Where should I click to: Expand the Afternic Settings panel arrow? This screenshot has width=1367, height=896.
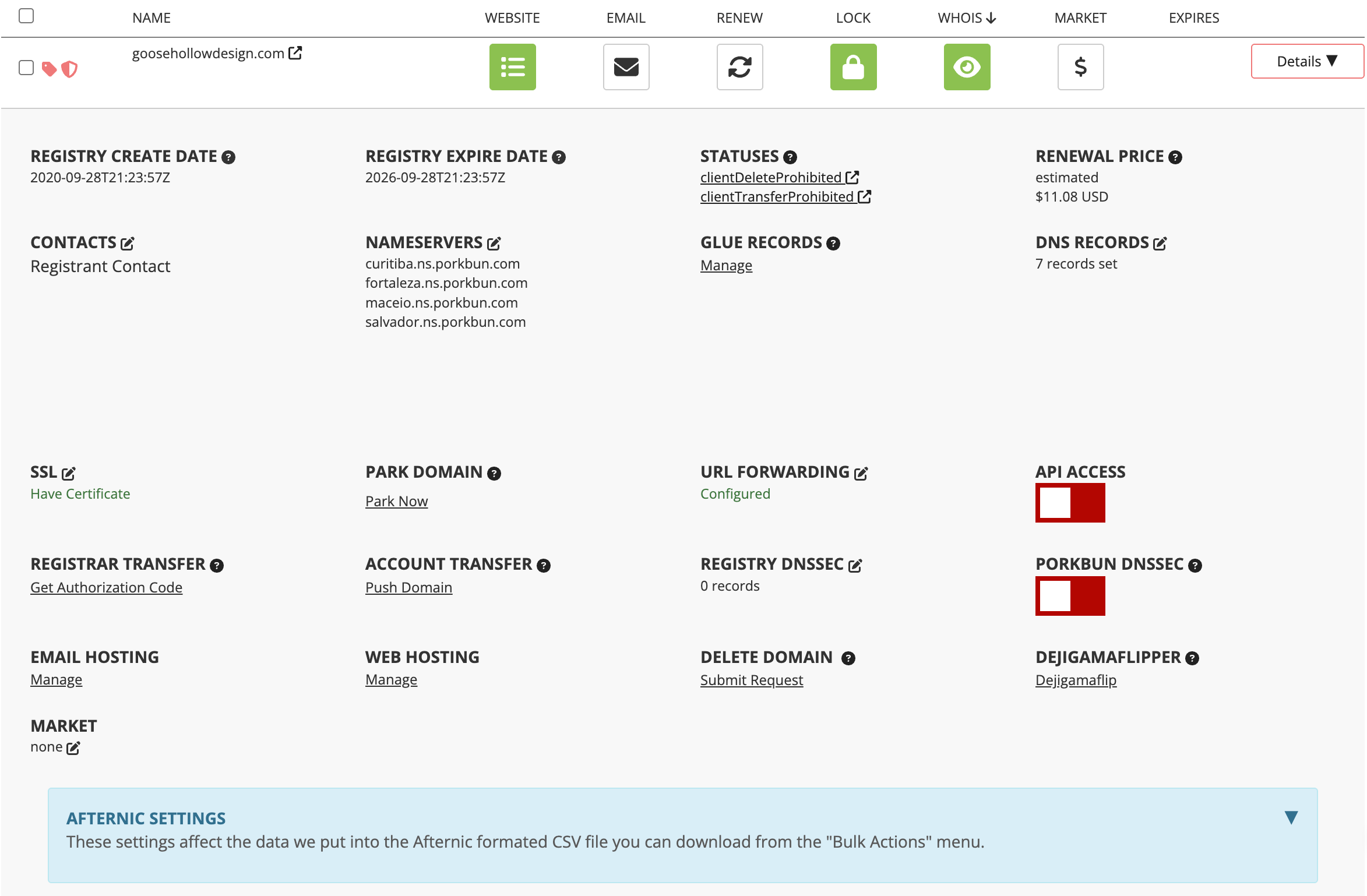pos(1291,817)
